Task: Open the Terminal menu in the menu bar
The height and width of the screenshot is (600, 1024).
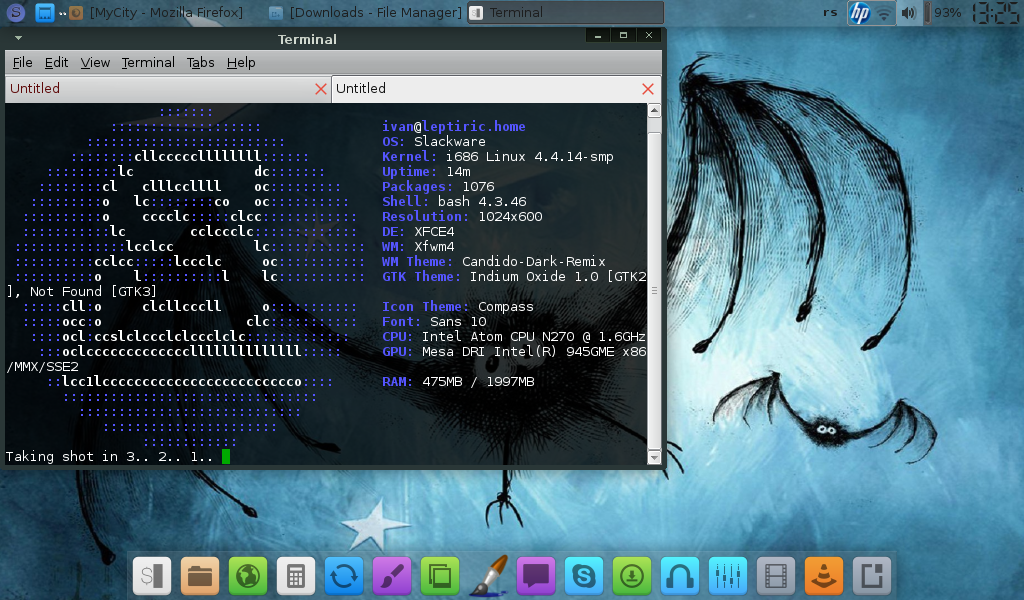Action: [148, 62]
